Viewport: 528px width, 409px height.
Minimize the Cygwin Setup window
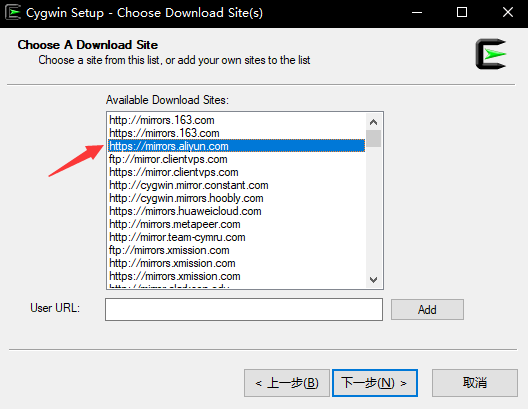click(x=417, y=13)
